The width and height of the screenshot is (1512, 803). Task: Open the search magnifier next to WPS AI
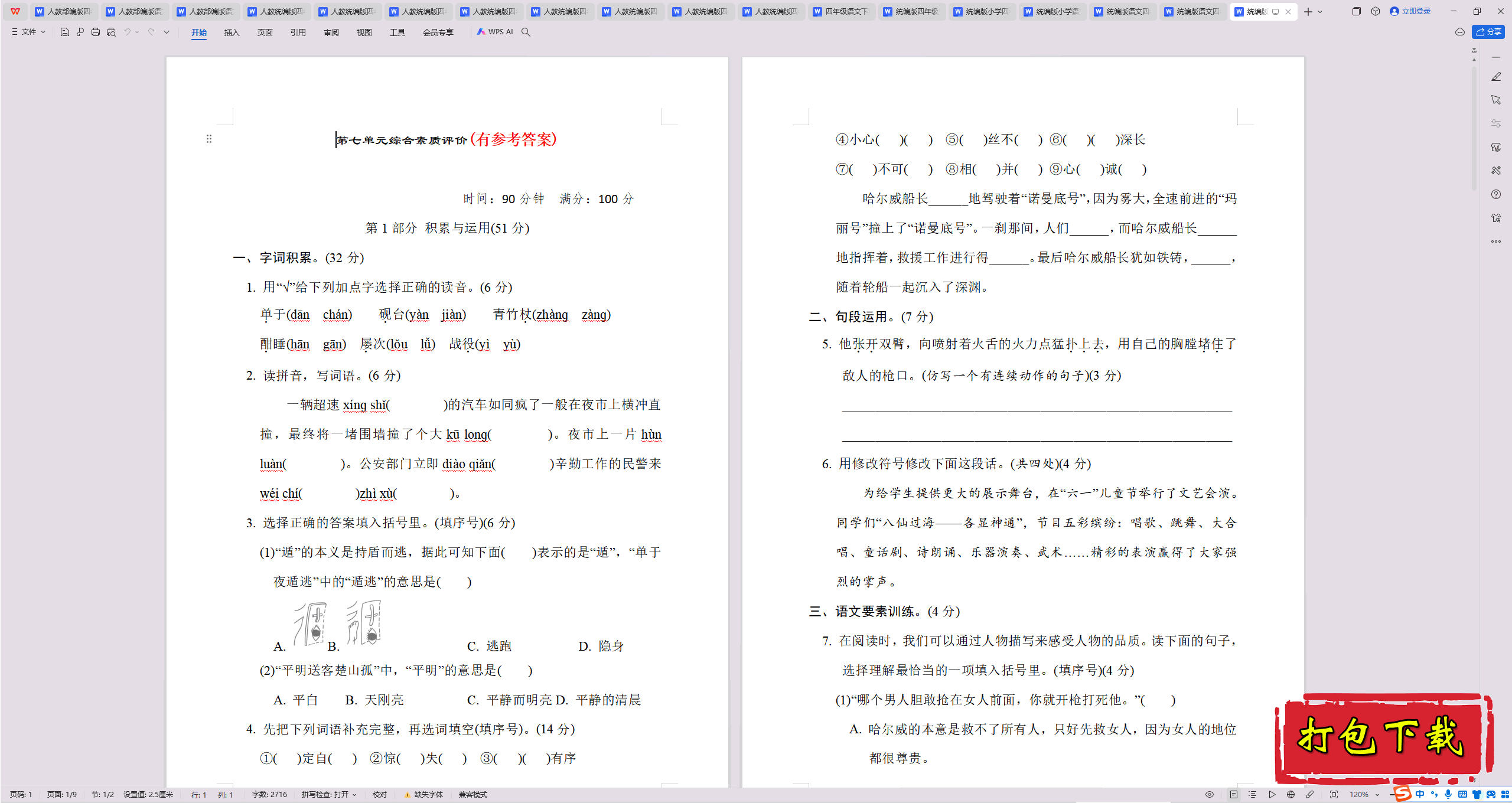(526, 32)
